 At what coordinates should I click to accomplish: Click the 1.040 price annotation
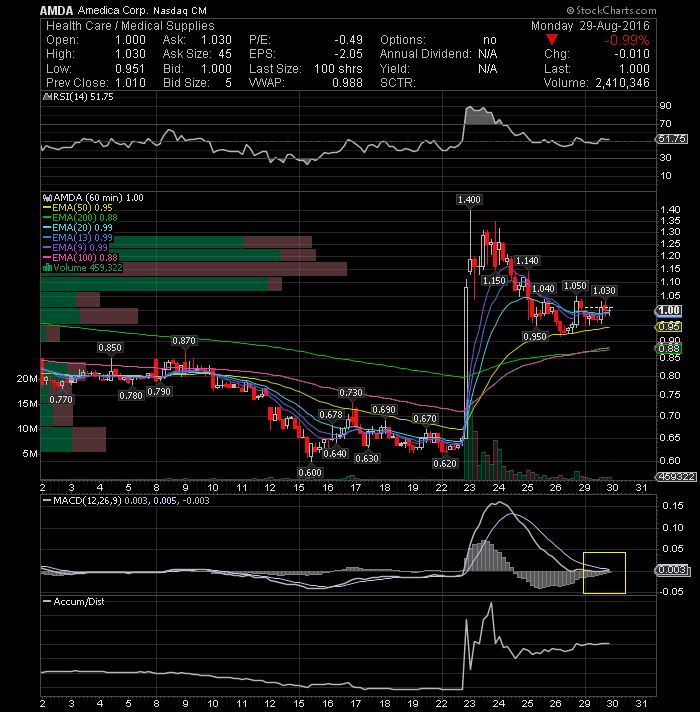(x=543, y=289)
